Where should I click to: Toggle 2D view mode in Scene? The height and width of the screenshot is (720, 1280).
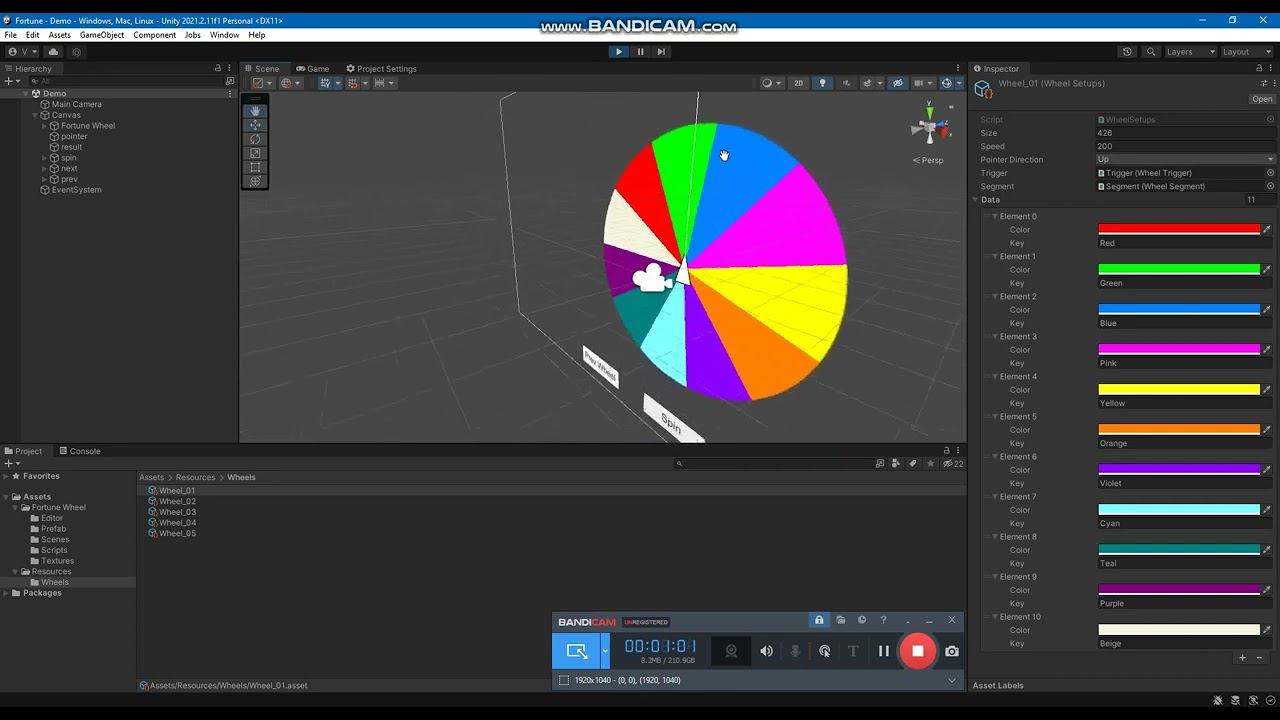(x=798, y=83)
